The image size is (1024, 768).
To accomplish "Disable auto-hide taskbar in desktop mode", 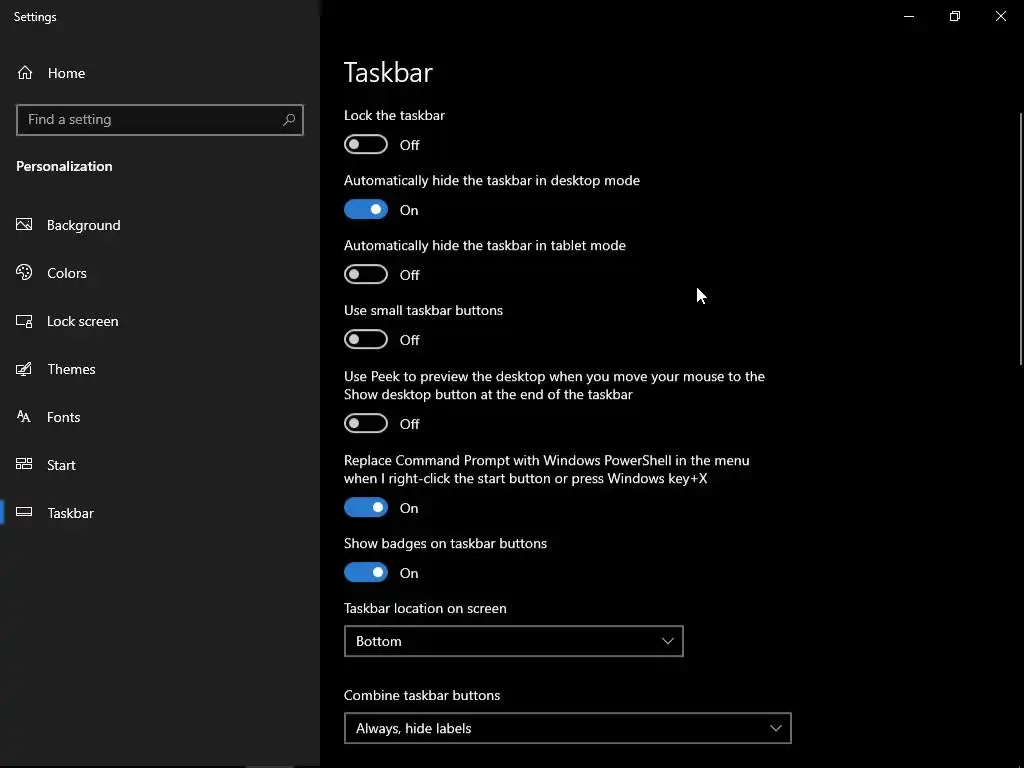I will point(366,210).
